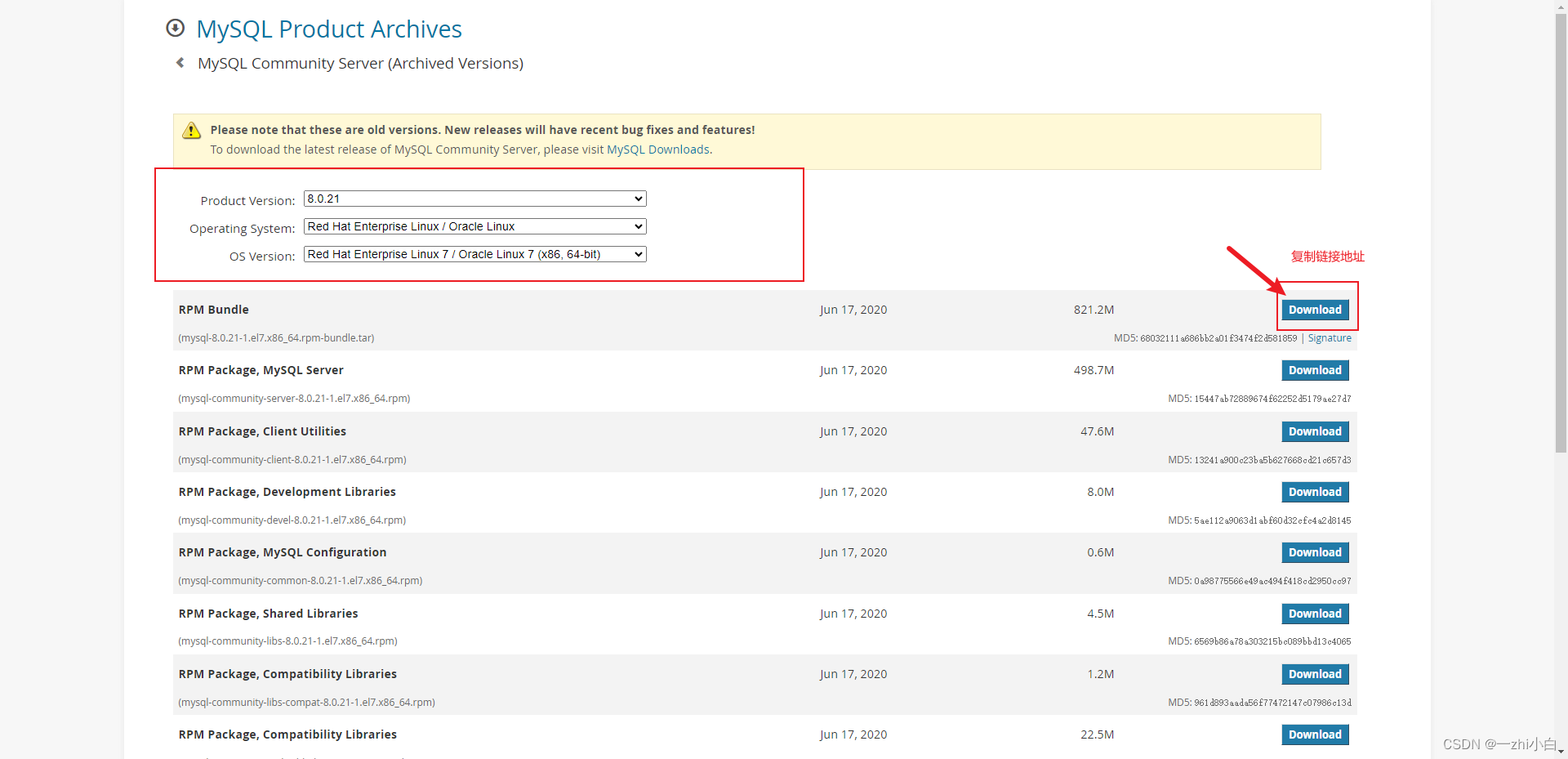The image size is (1568, 759).
Task: Click the page's vertical scrollbar thumb
Action: coord(1561,233)
